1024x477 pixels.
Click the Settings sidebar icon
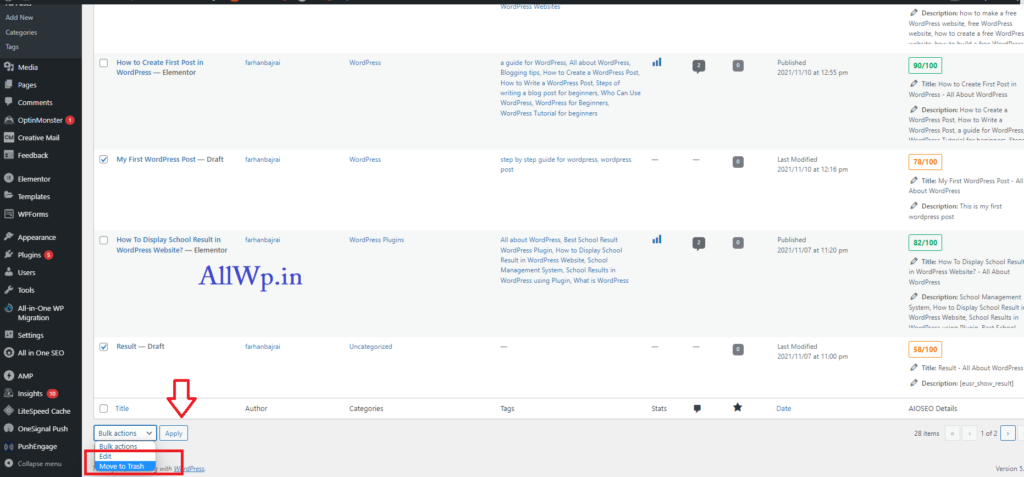(8, 335)
